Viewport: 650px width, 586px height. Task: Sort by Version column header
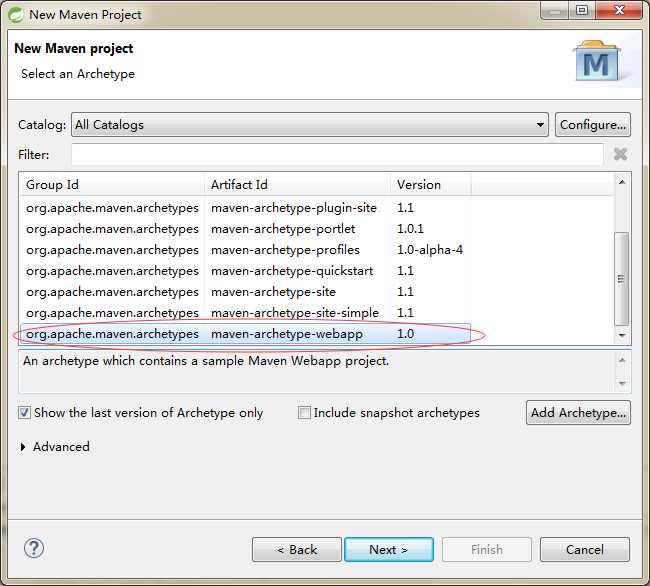pyautogui.click(x=430, y=184)
